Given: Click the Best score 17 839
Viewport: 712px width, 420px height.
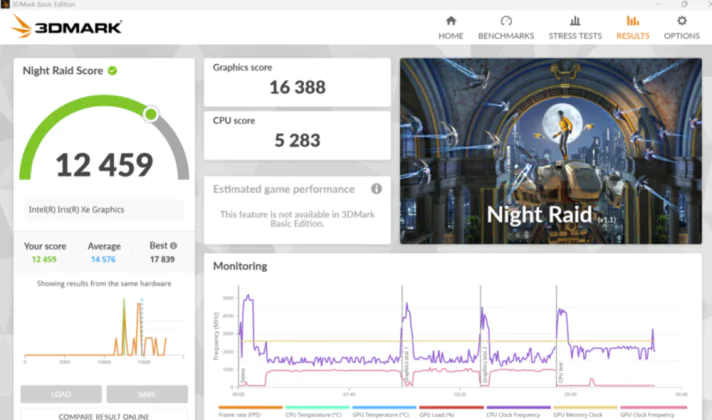Looking at the screenshot, I should click(162, 259).
